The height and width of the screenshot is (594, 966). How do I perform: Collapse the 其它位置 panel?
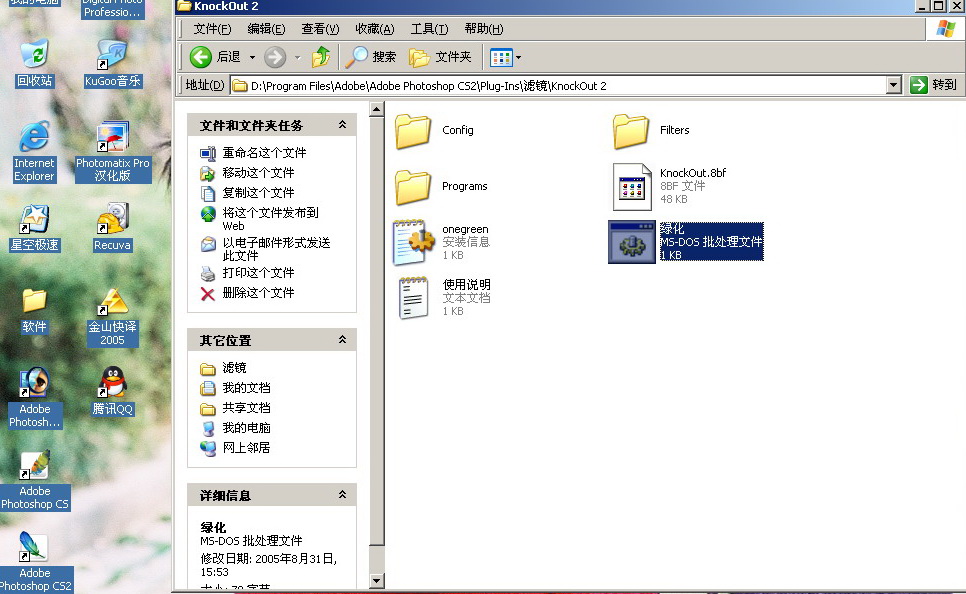tap(342, 340)
